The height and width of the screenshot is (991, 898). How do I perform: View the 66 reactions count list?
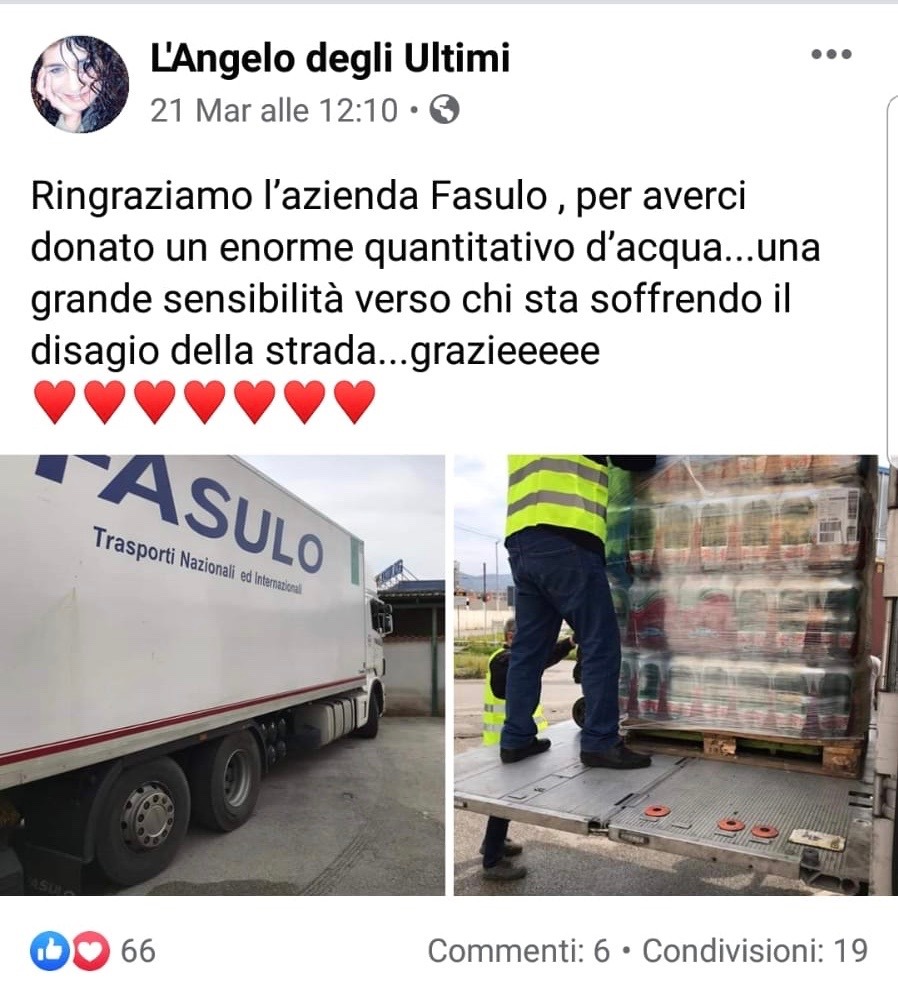tap(138, 951)
